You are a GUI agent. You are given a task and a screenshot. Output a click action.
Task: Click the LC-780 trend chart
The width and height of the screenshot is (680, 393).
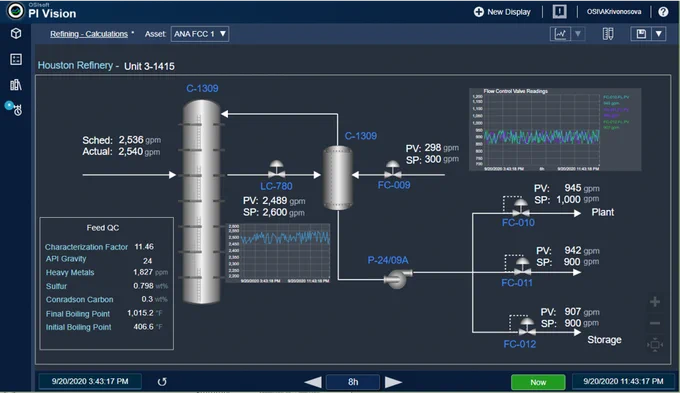[278, 253]
